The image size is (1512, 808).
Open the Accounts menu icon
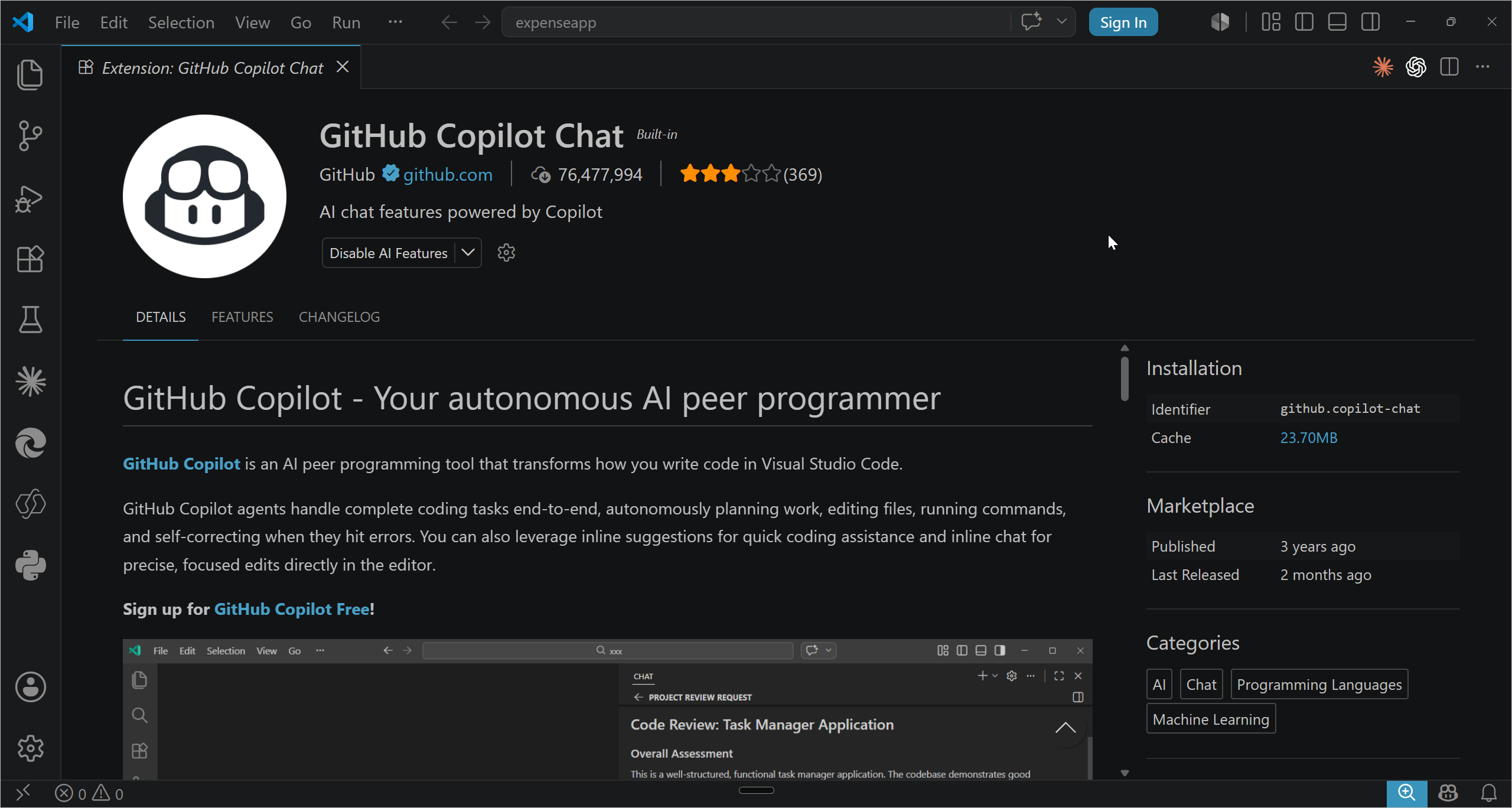tap(30, 687)
